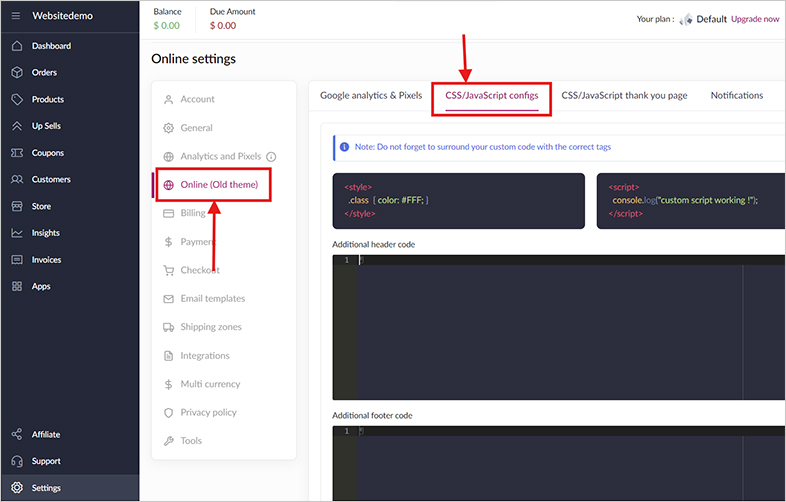This screenshot has height=502, width=786.
Task: Click the Websitedemo store name
Action: point(62,16)
